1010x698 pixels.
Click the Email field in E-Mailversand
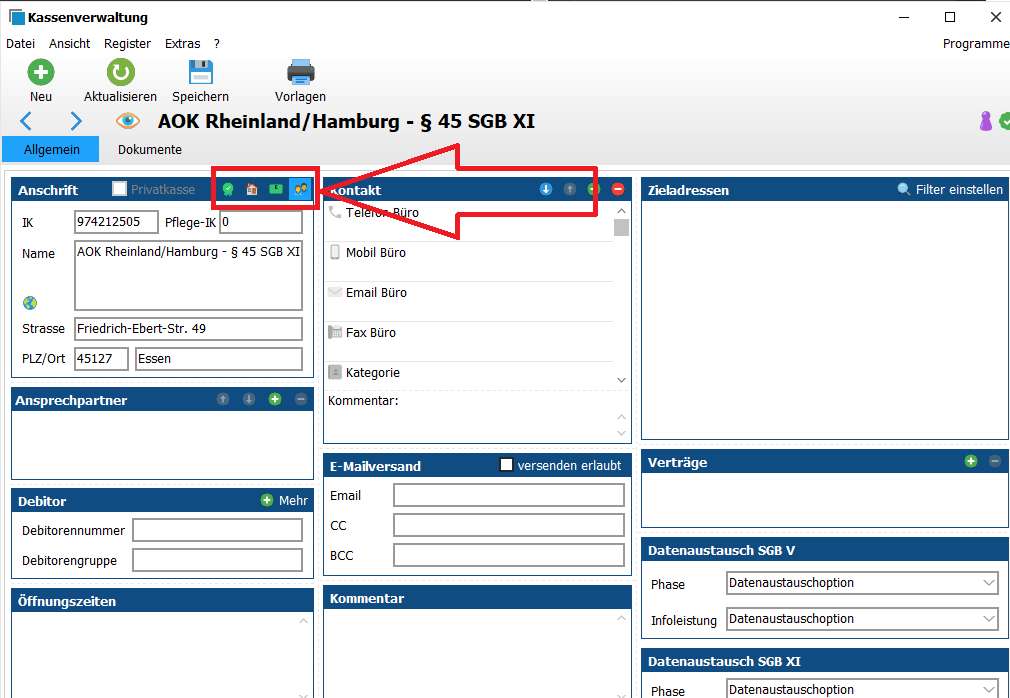pyautogui.click(x=509, y=495)
